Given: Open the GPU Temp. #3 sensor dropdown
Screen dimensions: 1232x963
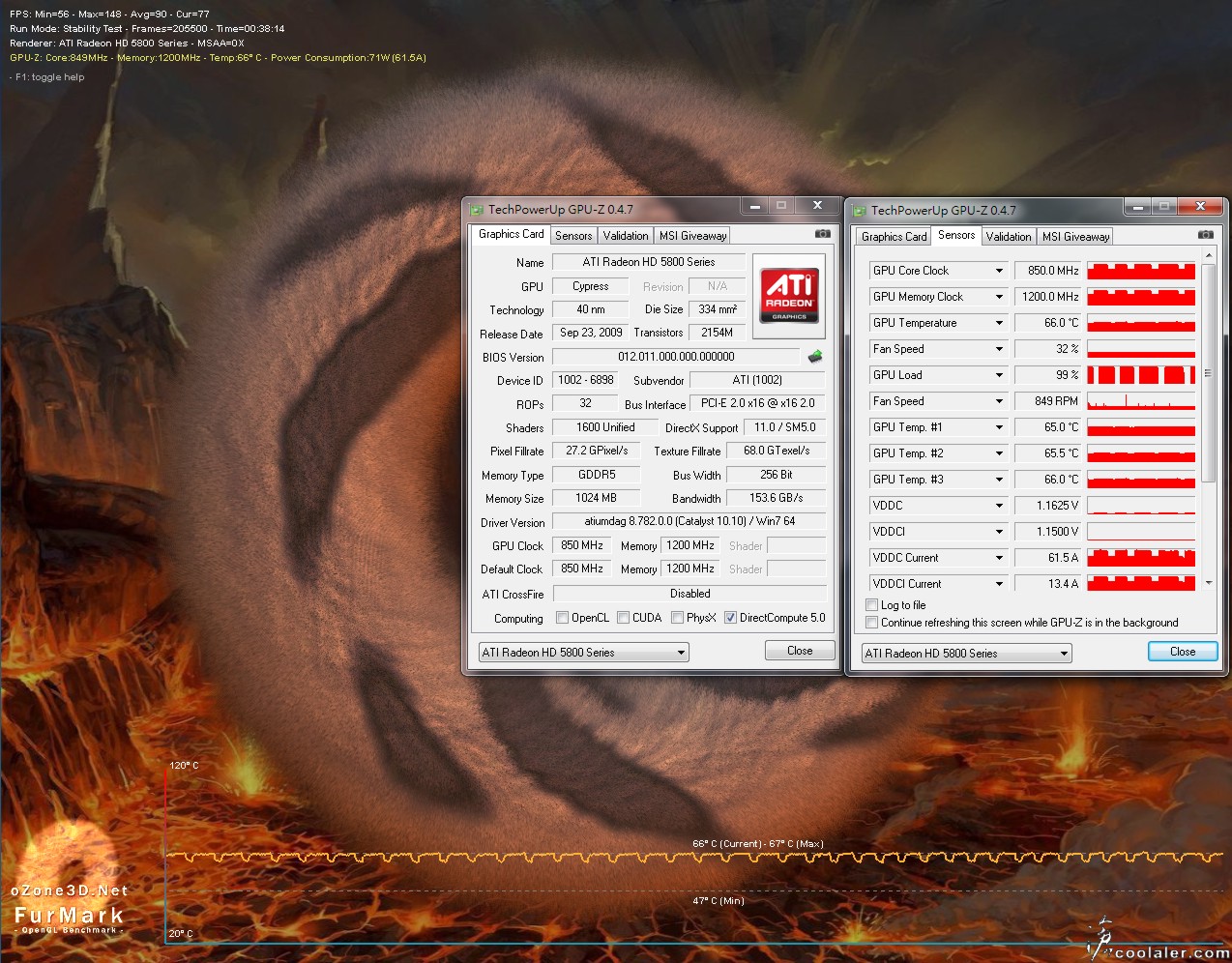Looking at the screenshot, I should pos(999,480).
